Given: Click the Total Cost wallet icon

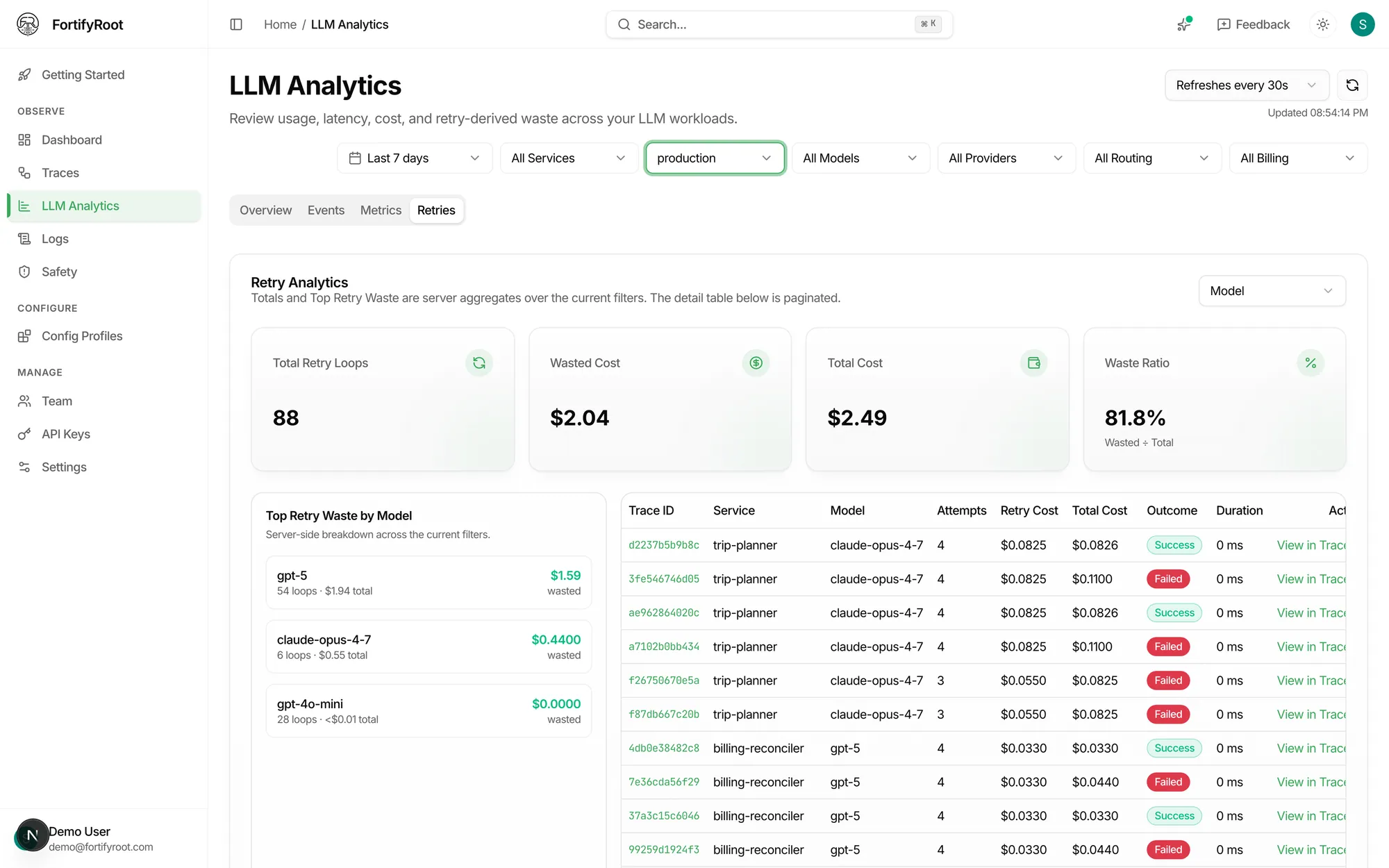Looking at the screenshot, I should coord(1034,363).
